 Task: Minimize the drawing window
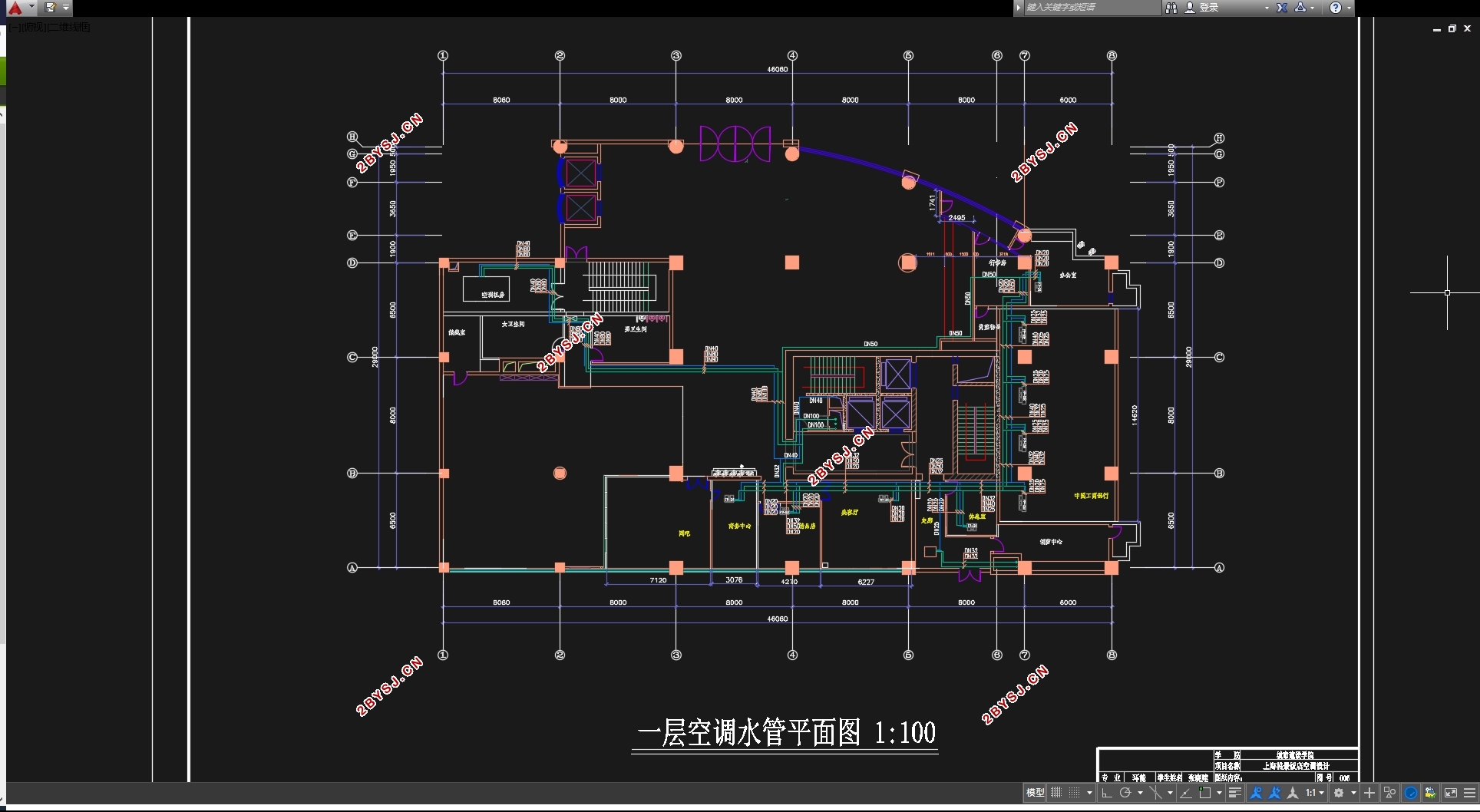point(1437,28)
